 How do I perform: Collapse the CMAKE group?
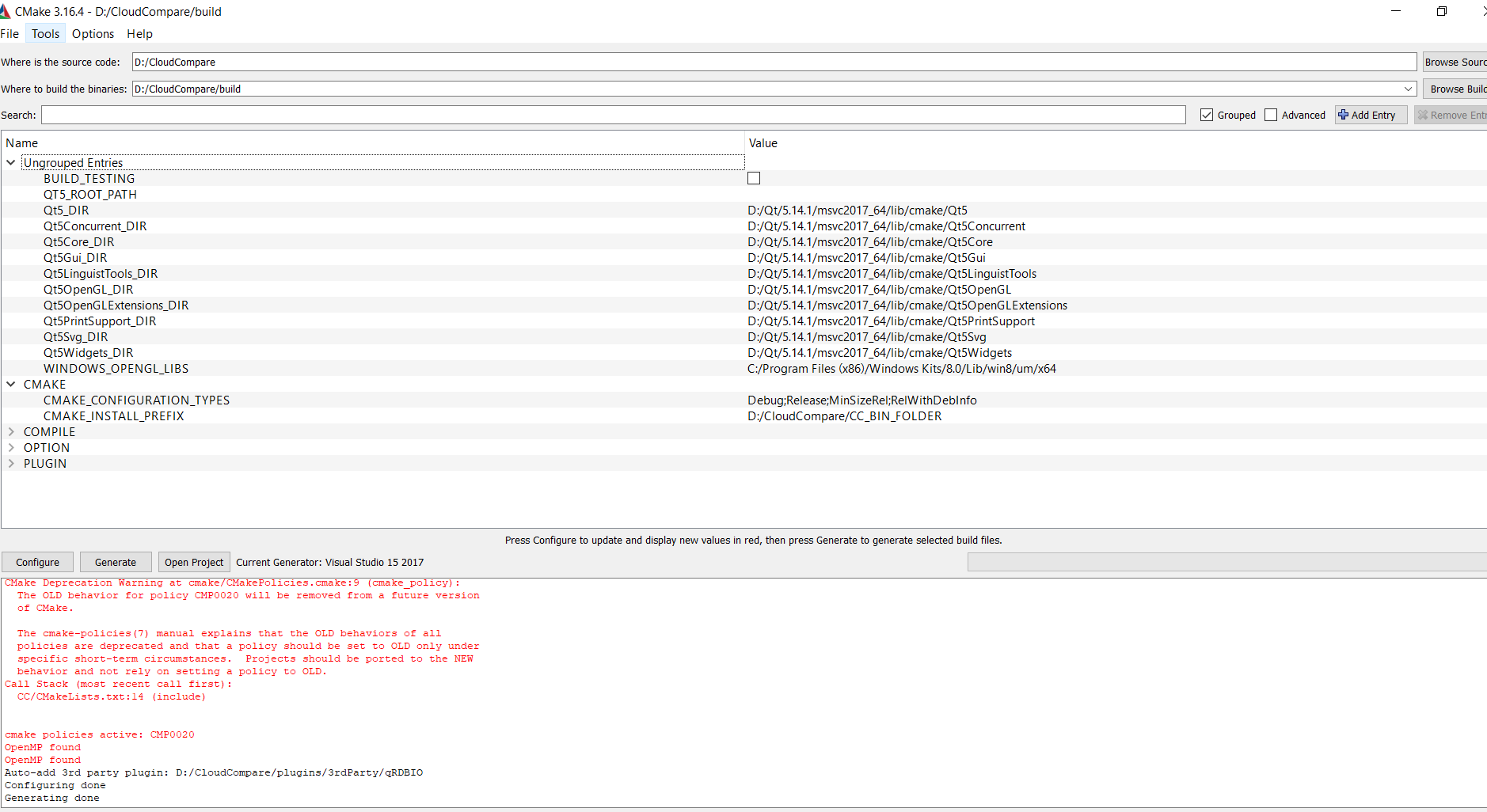[11, 384]
